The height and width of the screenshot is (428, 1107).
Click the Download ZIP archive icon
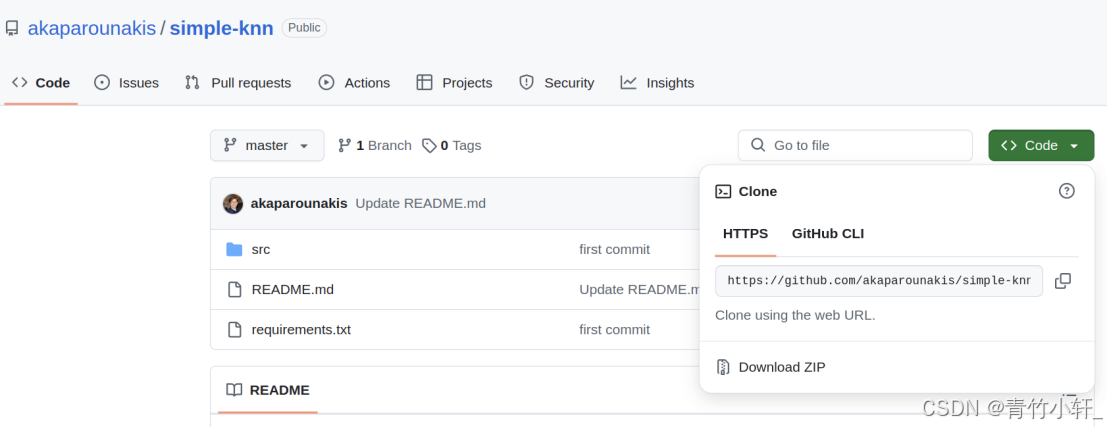[723, 367]
